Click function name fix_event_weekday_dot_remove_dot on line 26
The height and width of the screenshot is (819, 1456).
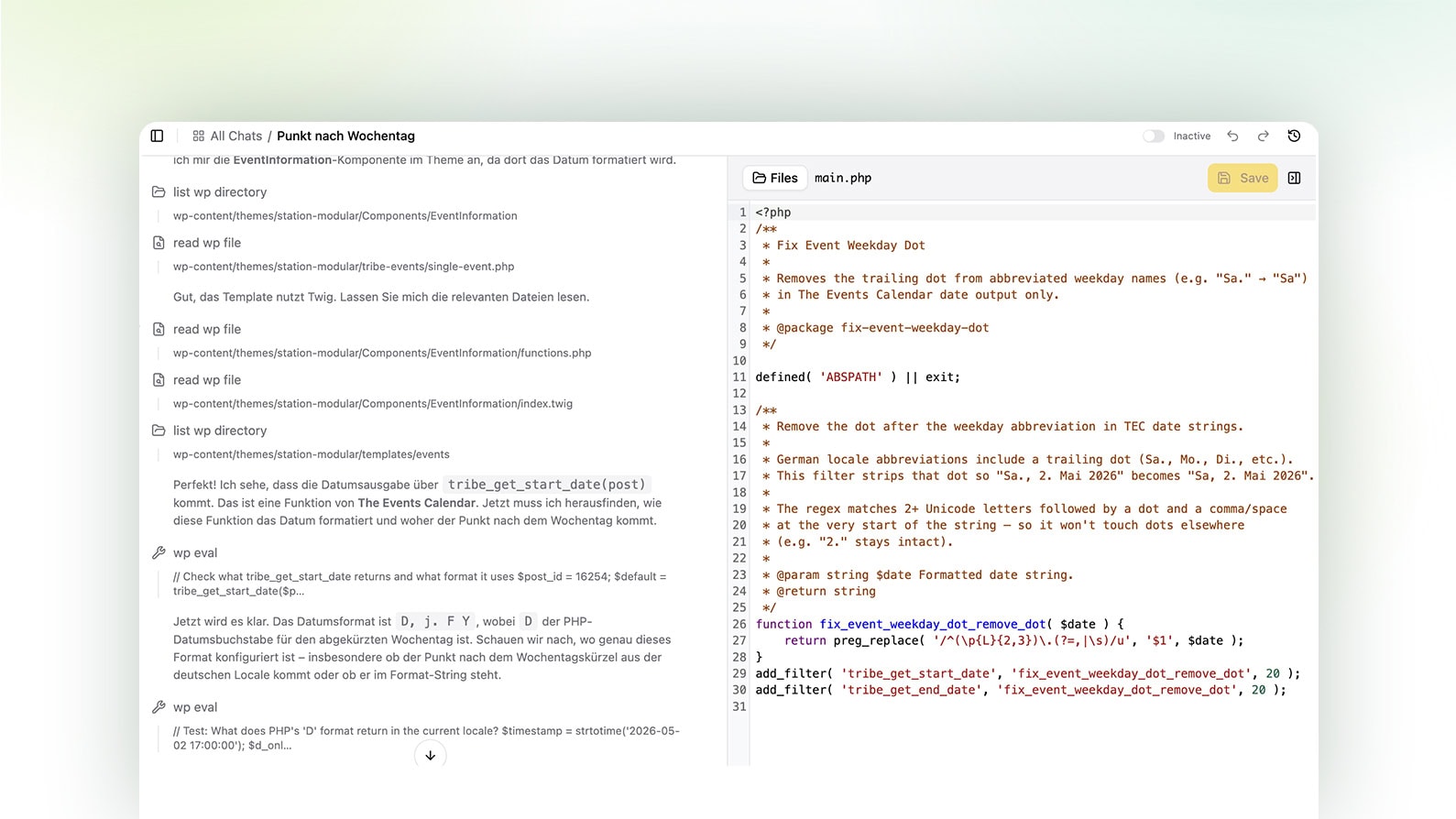click(933, 624)
